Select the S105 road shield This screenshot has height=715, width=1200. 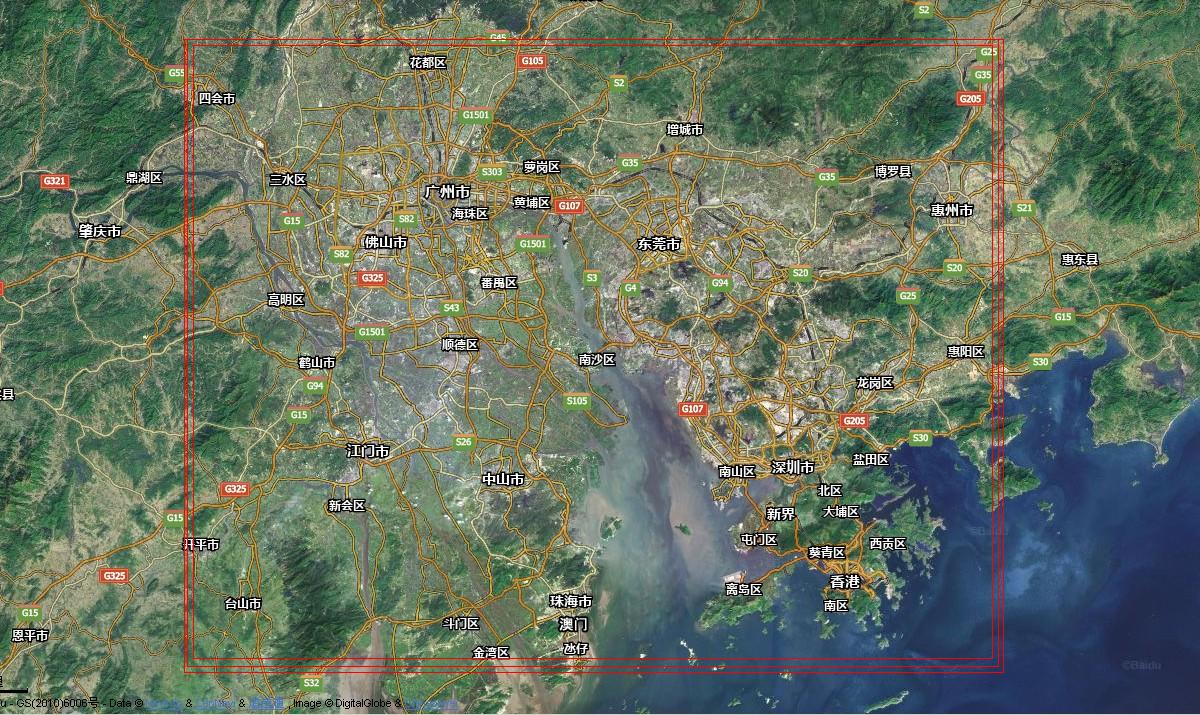point(577,401)
